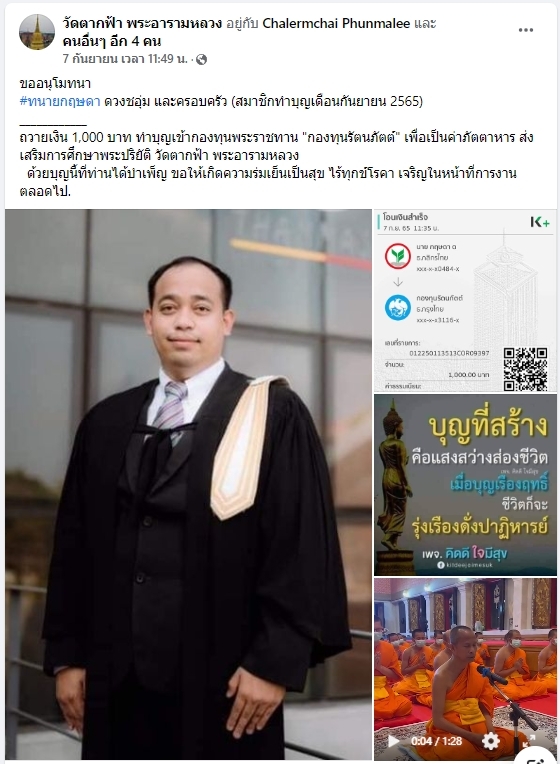The width and height of the screenshot is (560, 764).
Task: Click the 0:04 / 1:28 video time display
Action: click(x=436, y=741)
